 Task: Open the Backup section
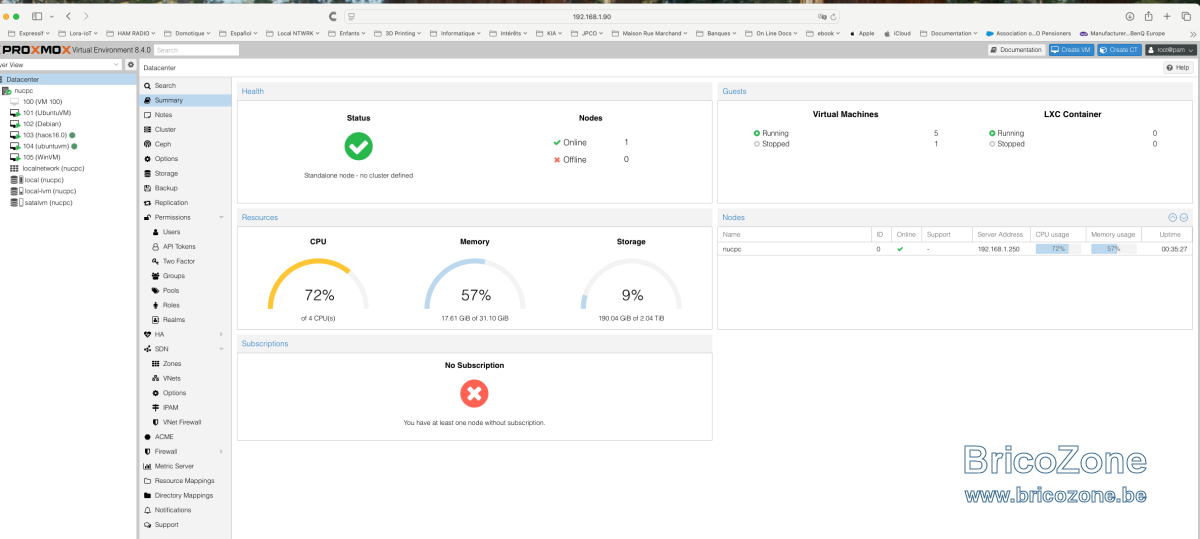(x=184, y=188)
